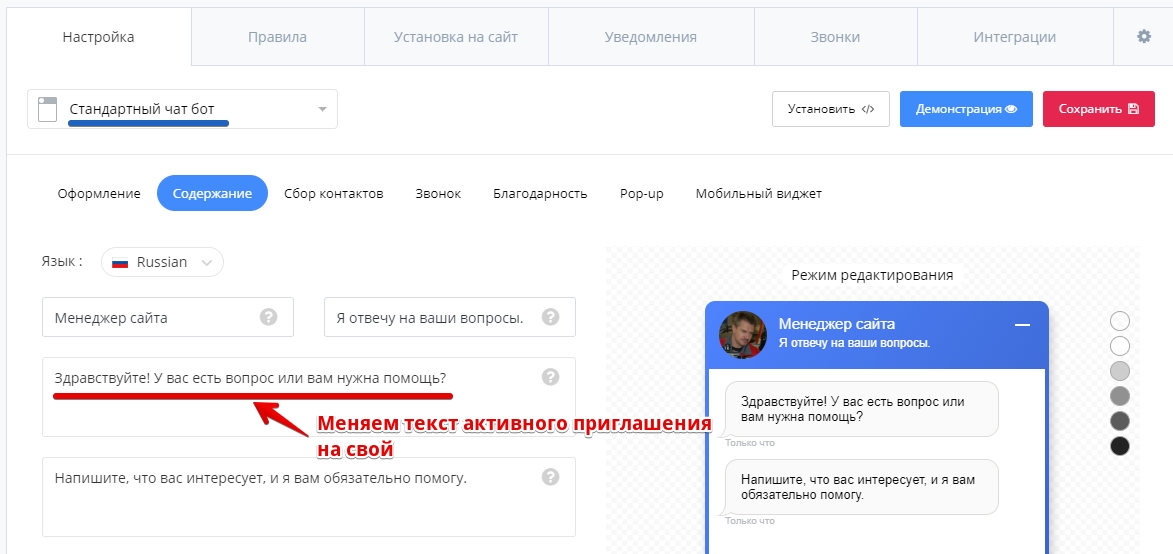The height and width of the screenshot is (554, 1173).
Task: Select the first white color swatch
Action: (1120, 321)
